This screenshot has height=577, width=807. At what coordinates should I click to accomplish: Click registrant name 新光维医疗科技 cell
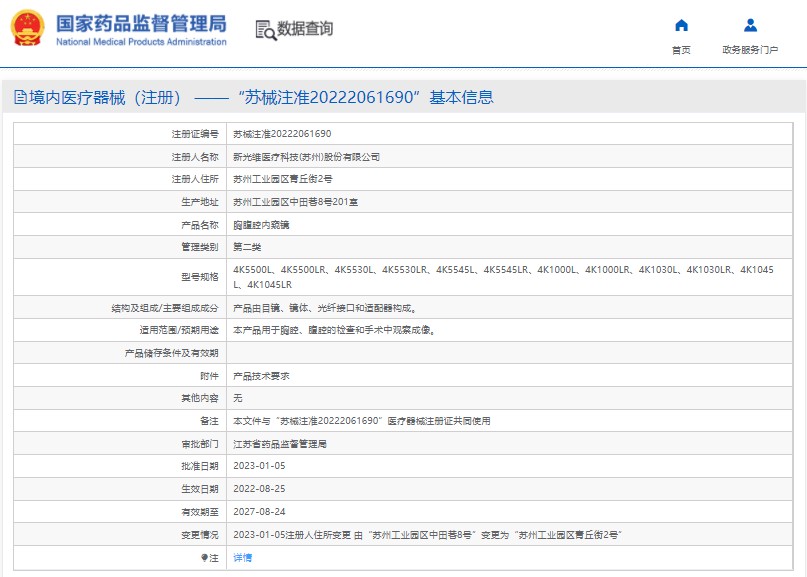(306, 157)
